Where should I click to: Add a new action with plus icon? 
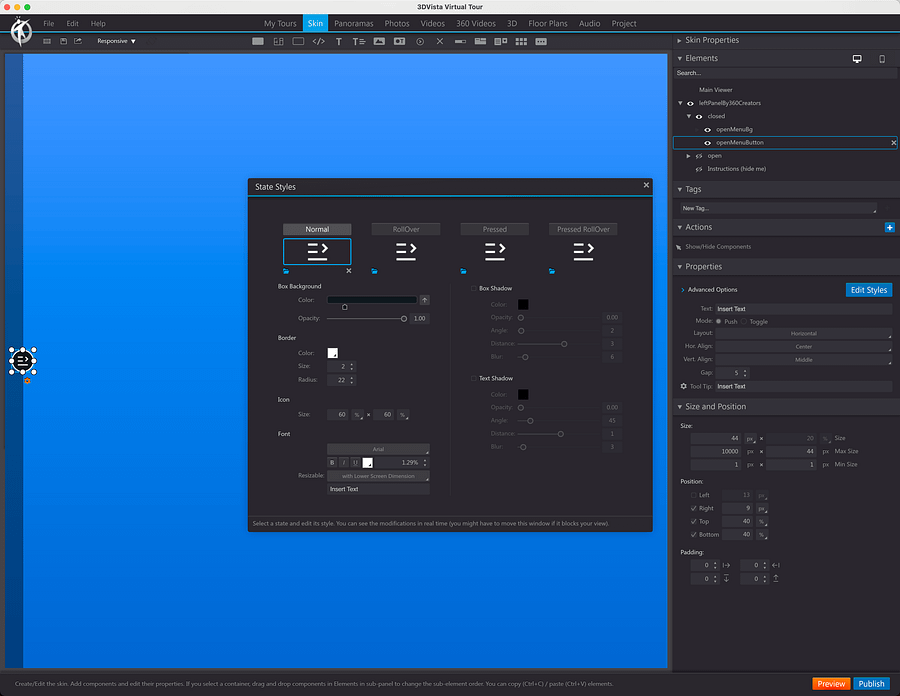[x=890, y=227]
